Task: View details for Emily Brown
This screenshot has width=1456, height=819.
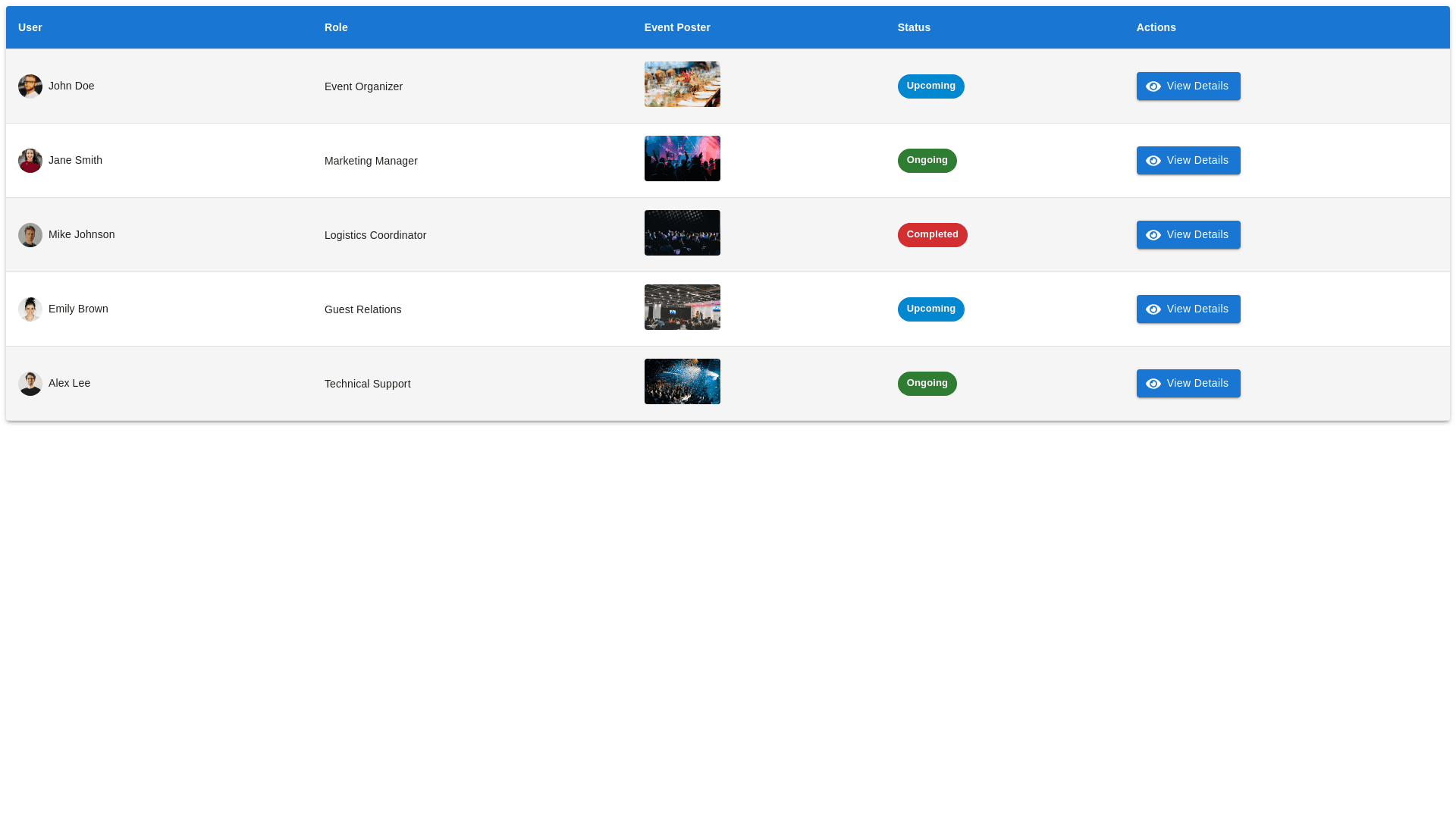Action: click(1188, 309)
